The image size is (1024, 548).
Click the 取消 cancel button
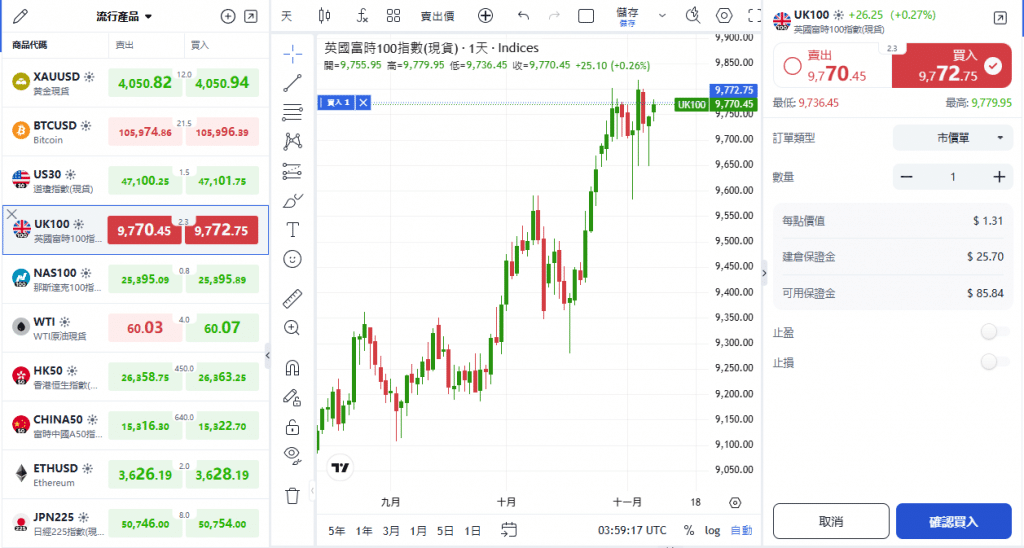click(x=831, y=521)
